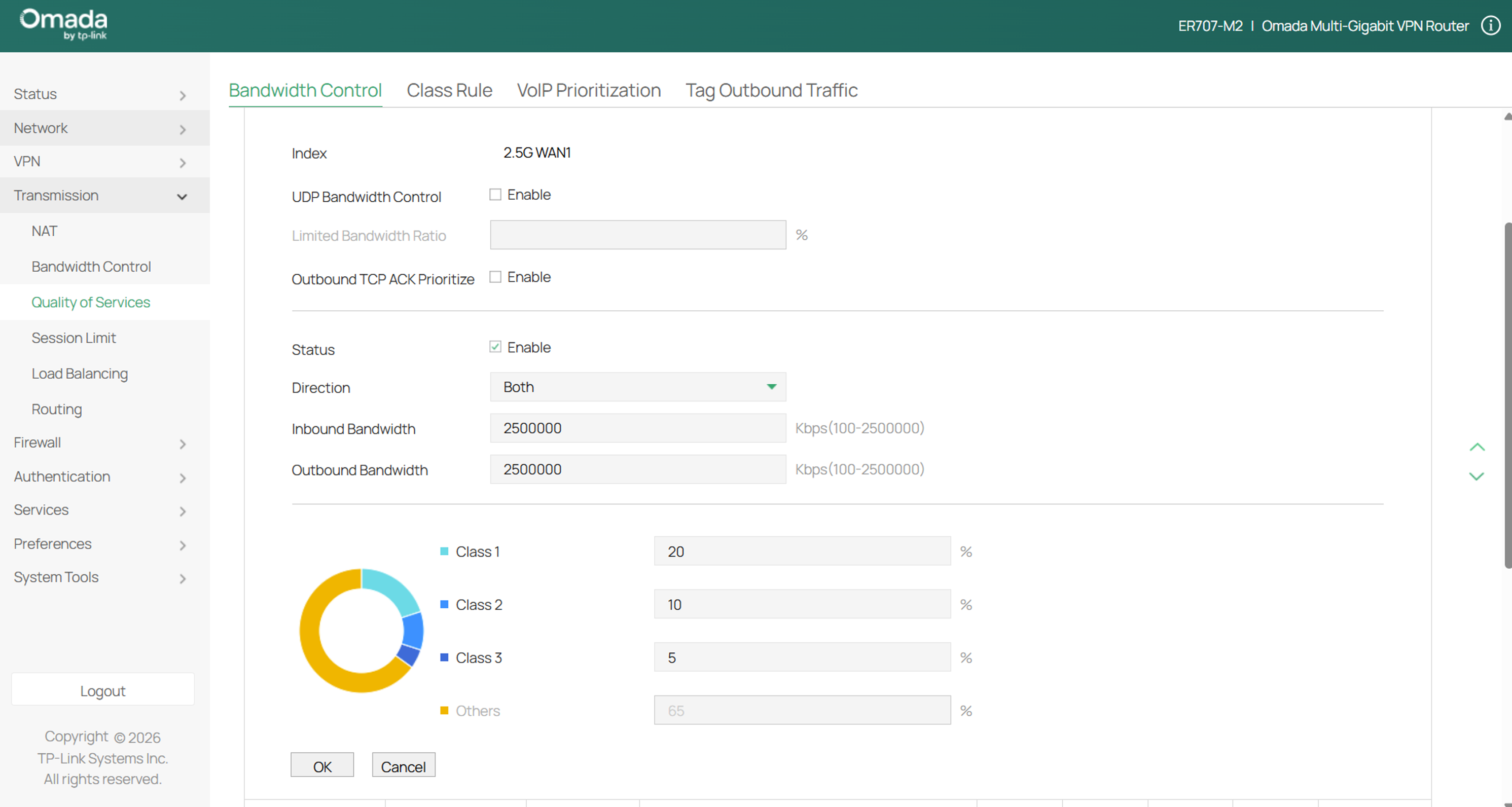Expand the Services menu
Image resolution: width=1512 pixels, height=807 pixels.
click(104, 510)
